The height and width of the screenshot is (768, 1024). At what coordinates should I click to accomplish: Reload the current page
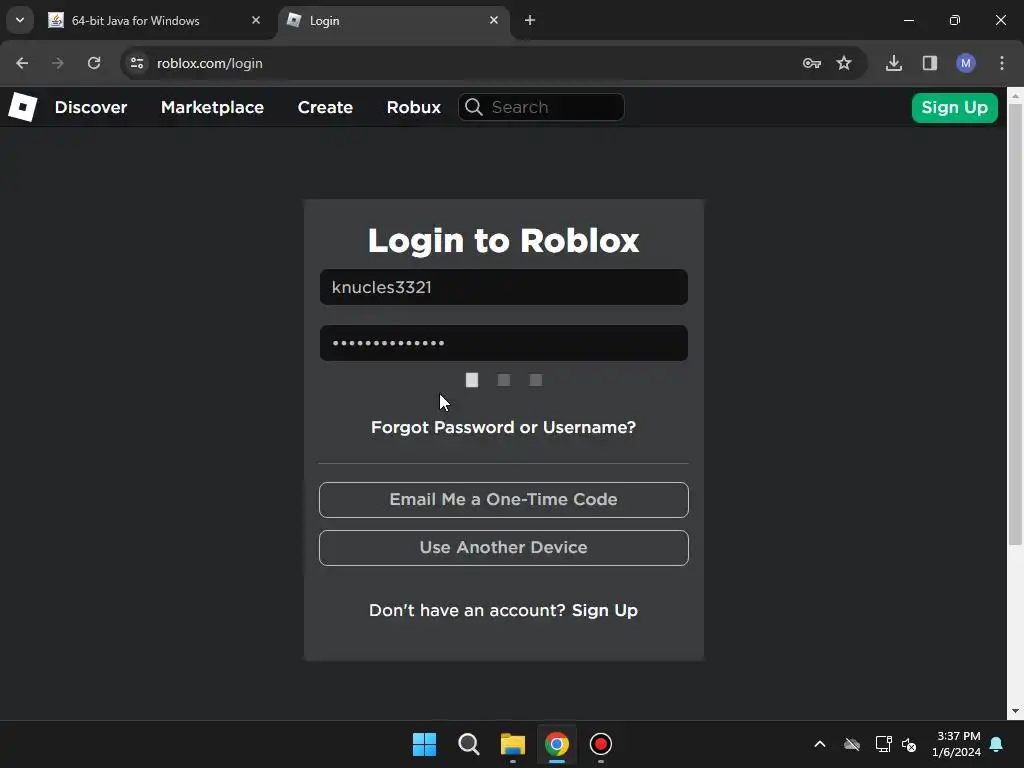[x=94, y=63]
